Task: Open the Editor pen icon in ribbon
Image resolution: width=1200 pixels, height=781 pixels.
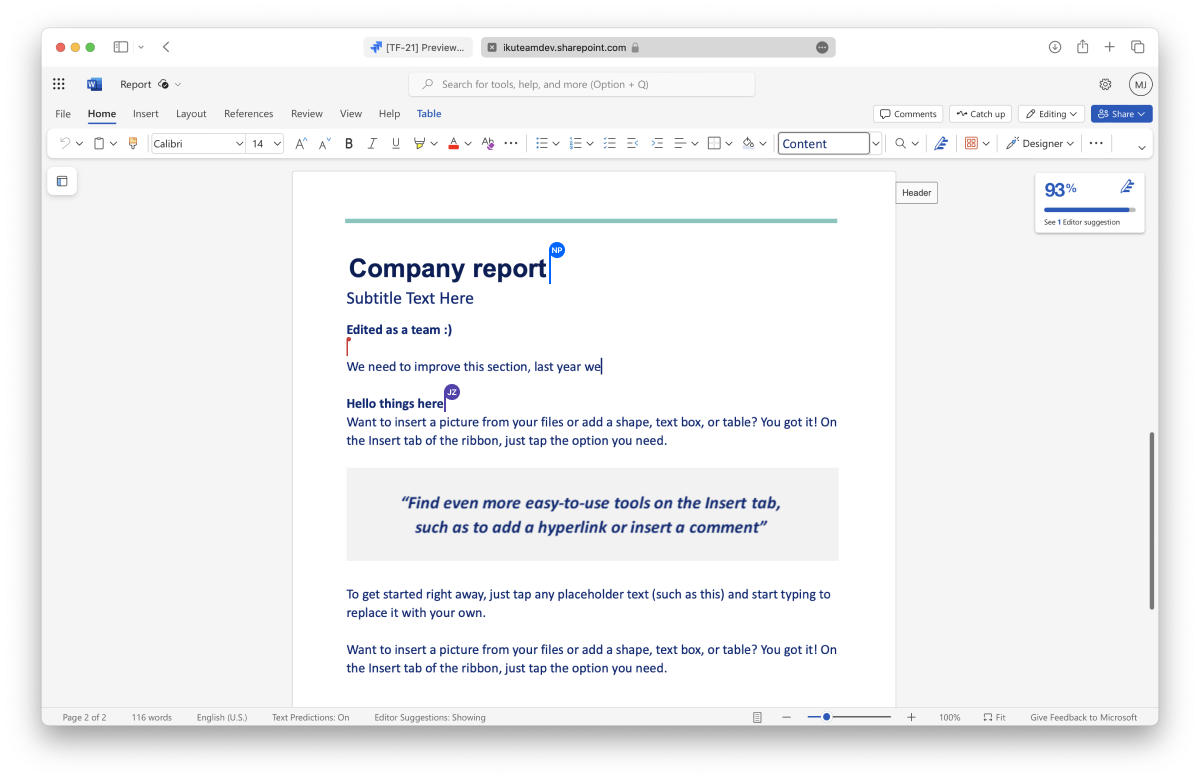Action: coord(940,144)
